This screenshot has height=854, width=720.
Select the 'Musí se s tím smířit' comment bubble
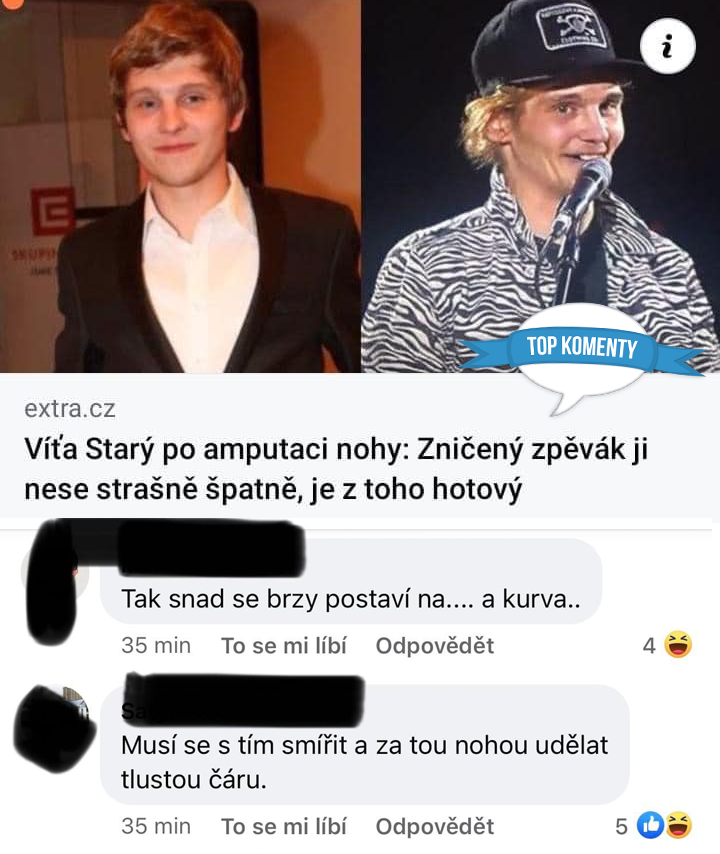365,745
